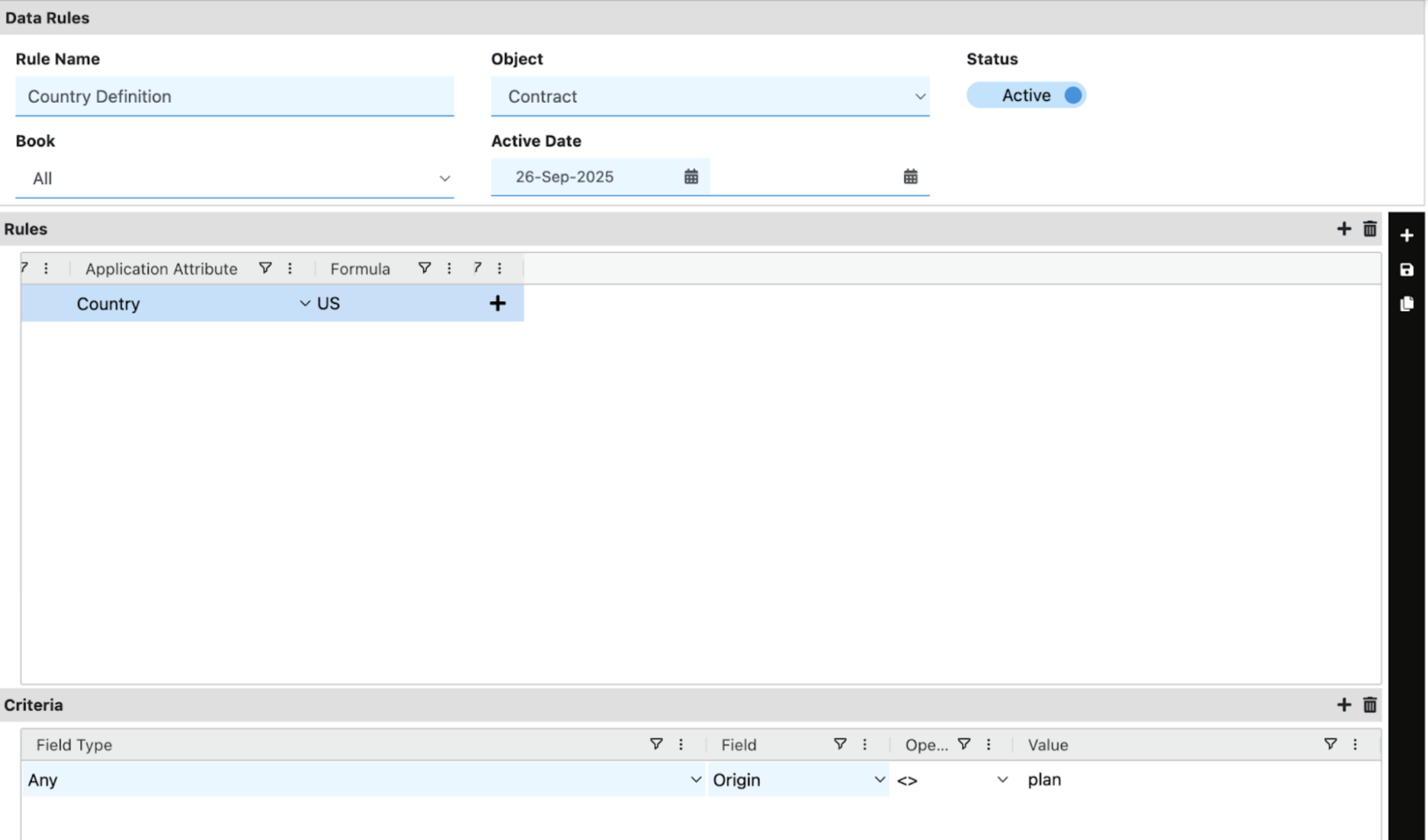Image resolution: width=1428 pixels, height=840 pixels.
Task: Open the Value column options menu
Action: click(x=1355, y=744)
